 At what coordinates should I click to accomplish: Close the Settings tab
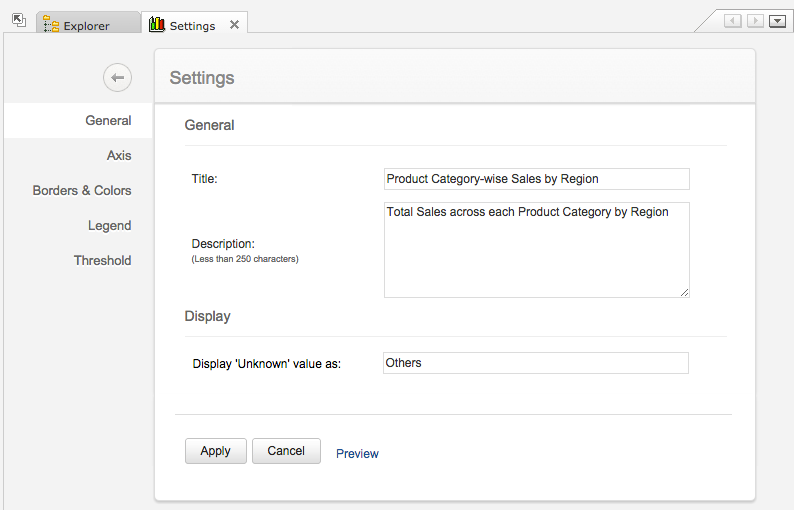(234, 24)
